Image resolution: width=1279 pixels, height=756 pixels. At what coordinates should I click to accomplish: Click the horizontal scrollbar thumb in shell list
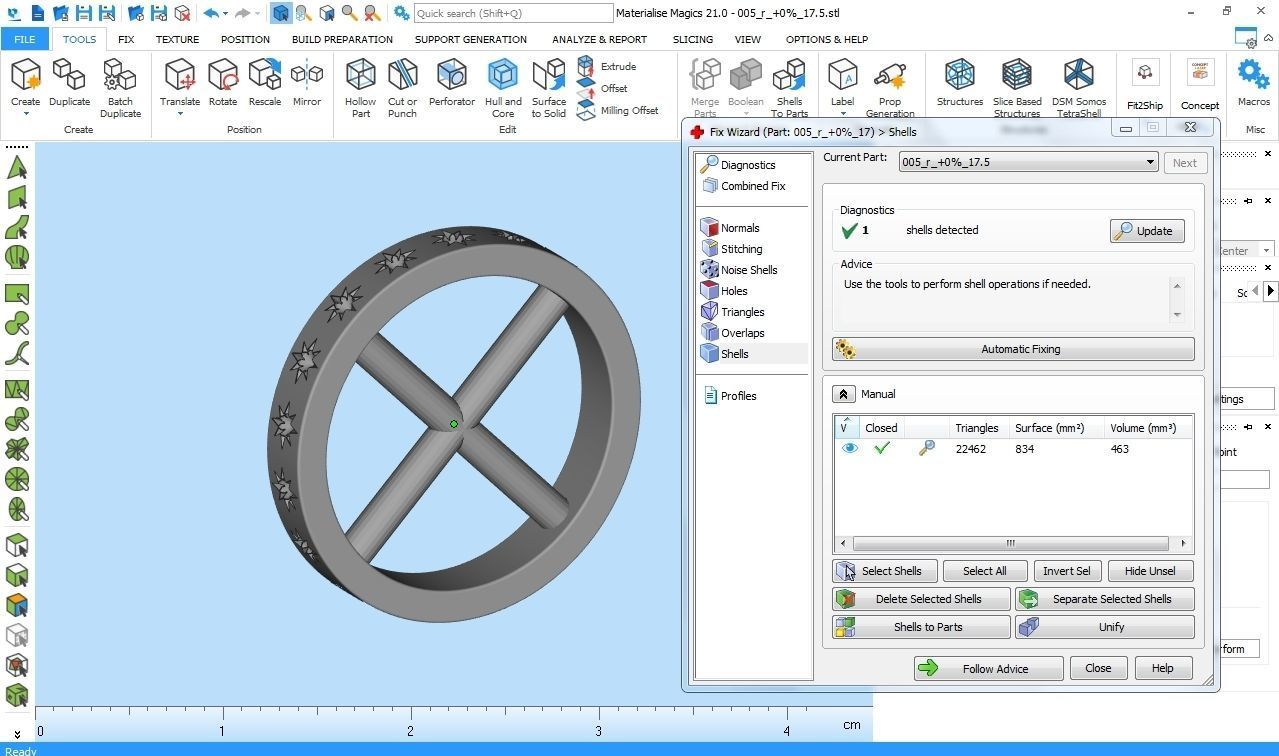(1010, 544)
